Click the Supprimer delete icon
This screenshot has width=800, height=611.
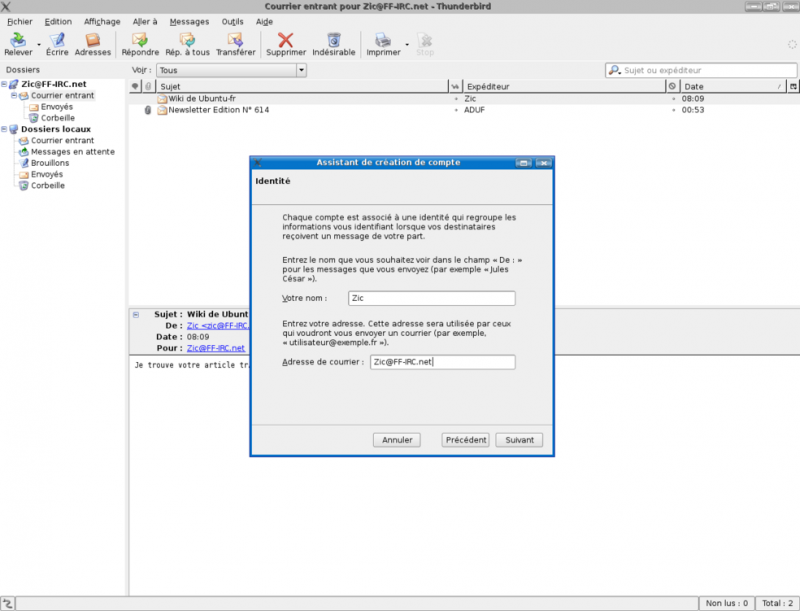tap(285, 41)
